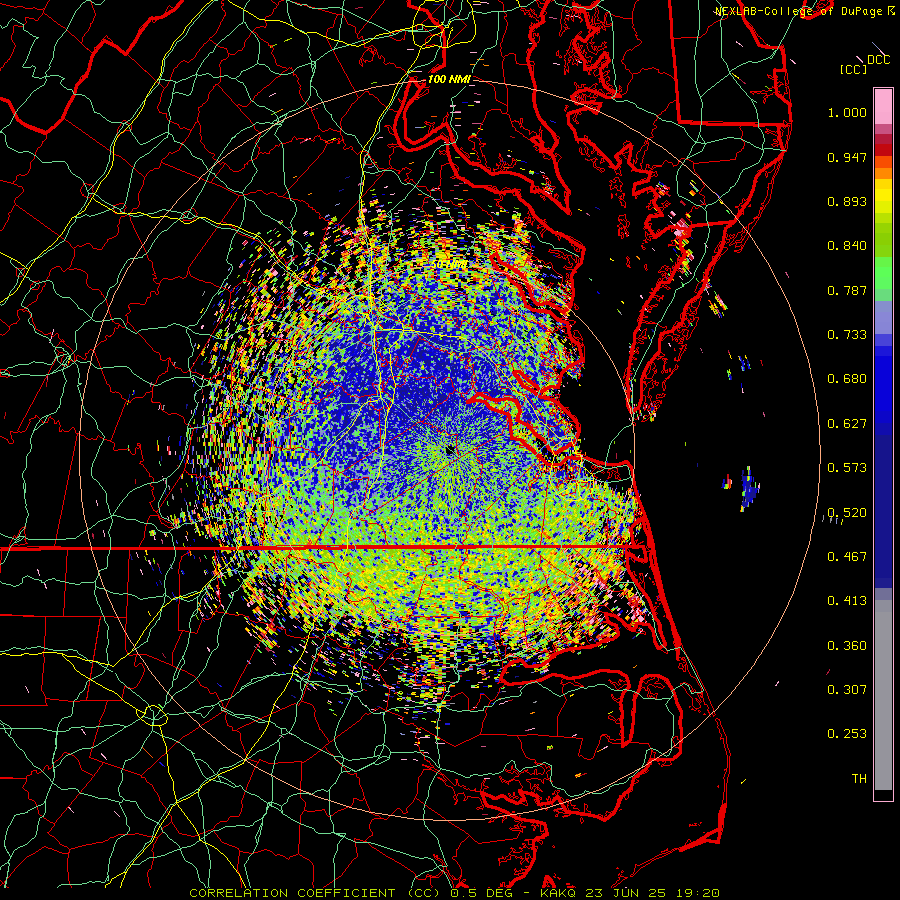Click the [CC] legend unit label

pos(853,69)
